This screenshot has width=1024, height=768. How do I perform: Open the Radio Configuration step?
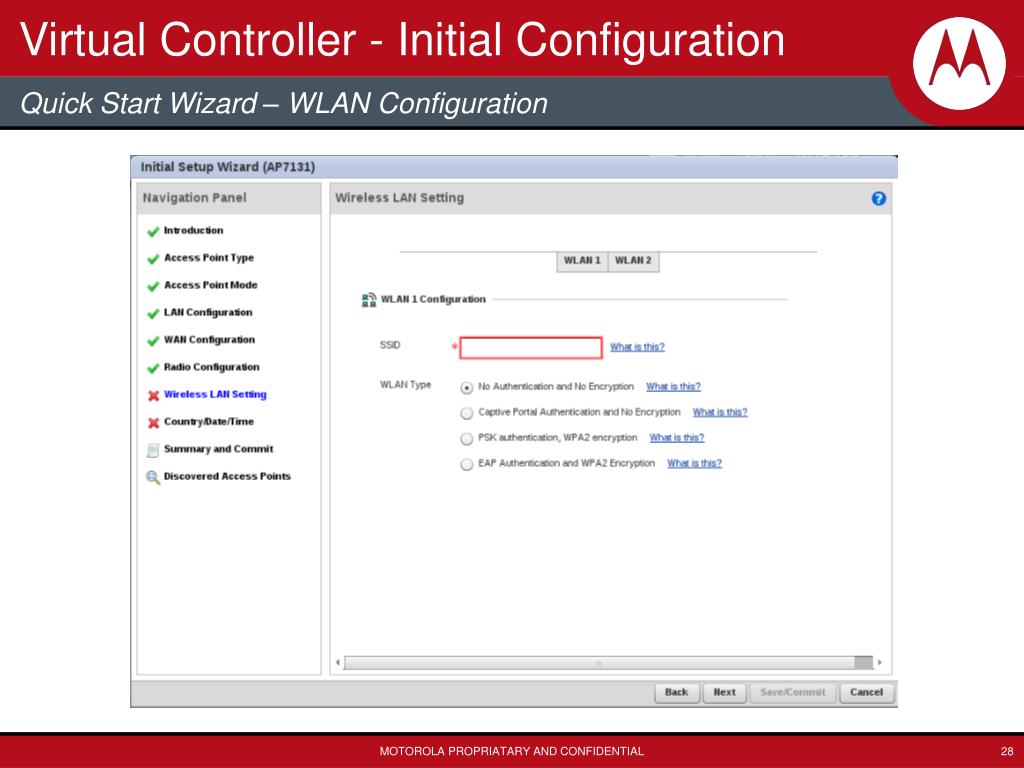click(x=212, y=367)
